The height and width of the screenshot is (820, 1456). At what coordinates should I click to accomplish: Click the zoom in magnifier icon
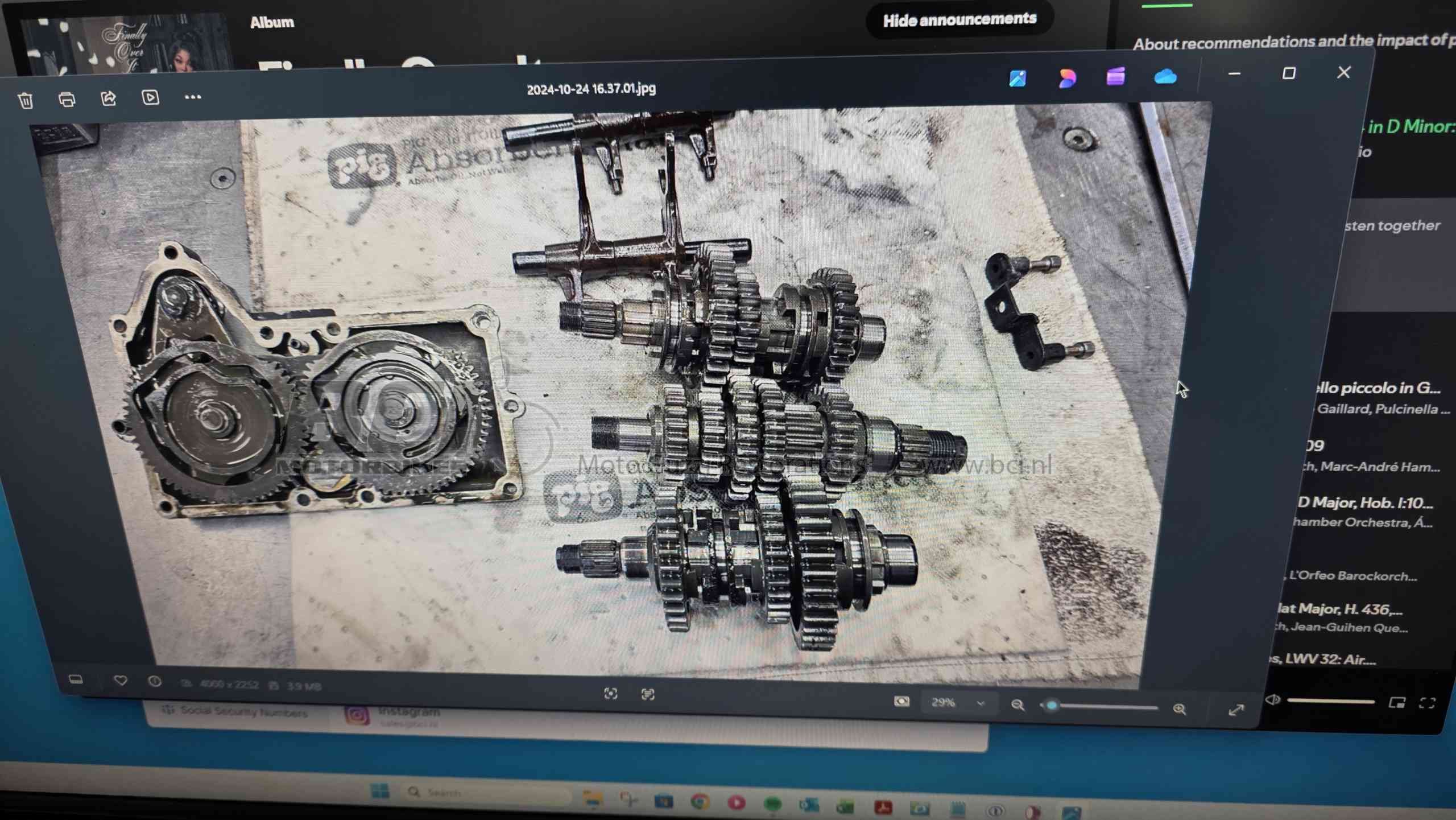click(1179, 709)
